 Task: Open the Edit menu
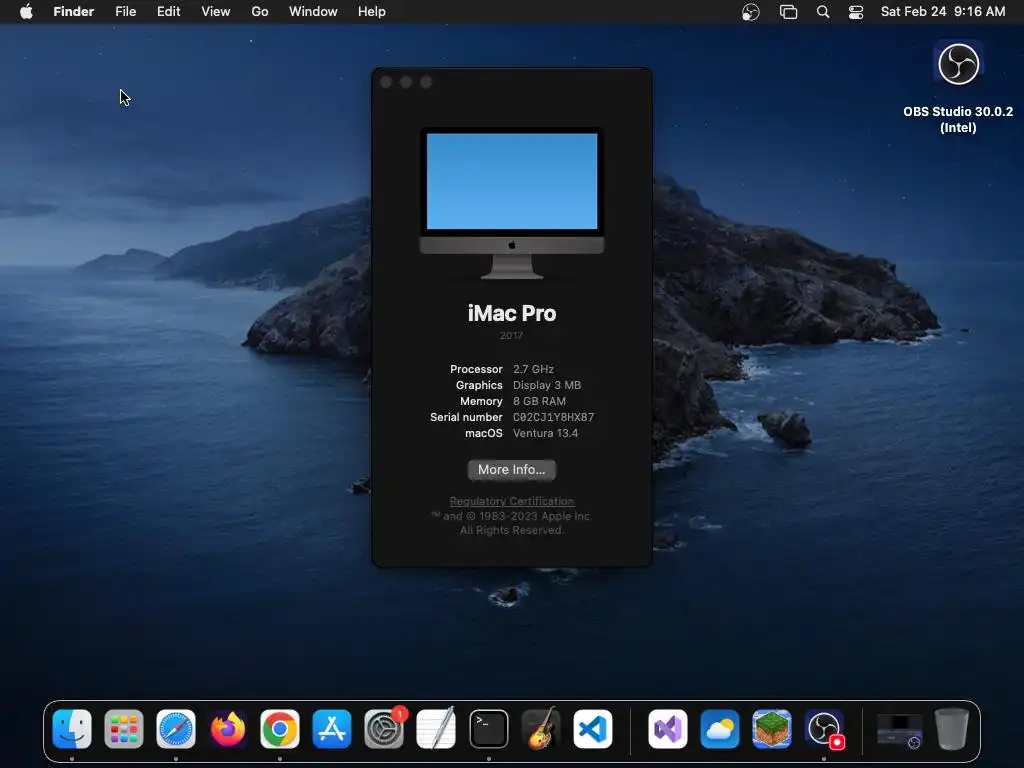[x=168, y=12]
